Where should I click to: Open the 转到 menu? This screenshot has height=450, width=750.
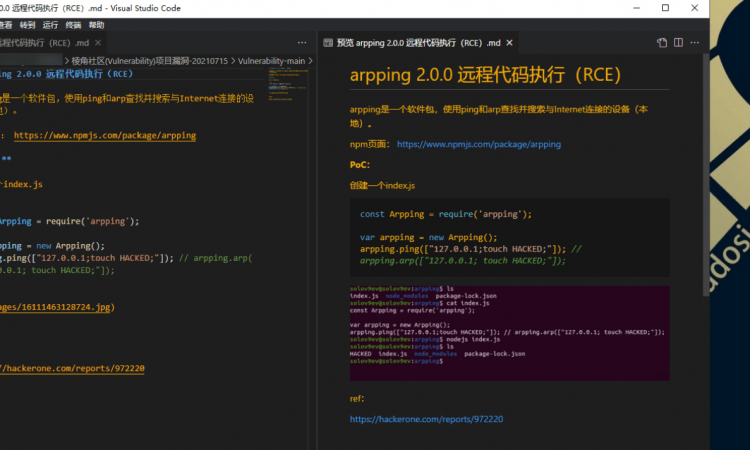(x=27, y=25)
